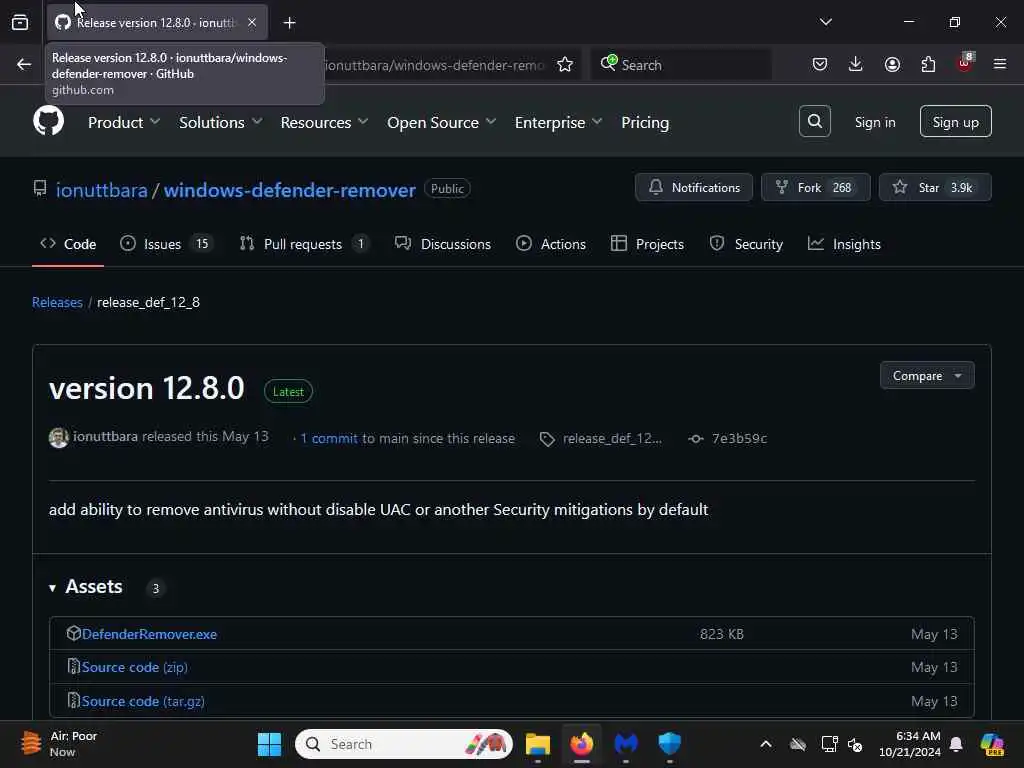This screenshot has width=1024, height=768.
Task: Expand the Resources menu
Action: 324,122
